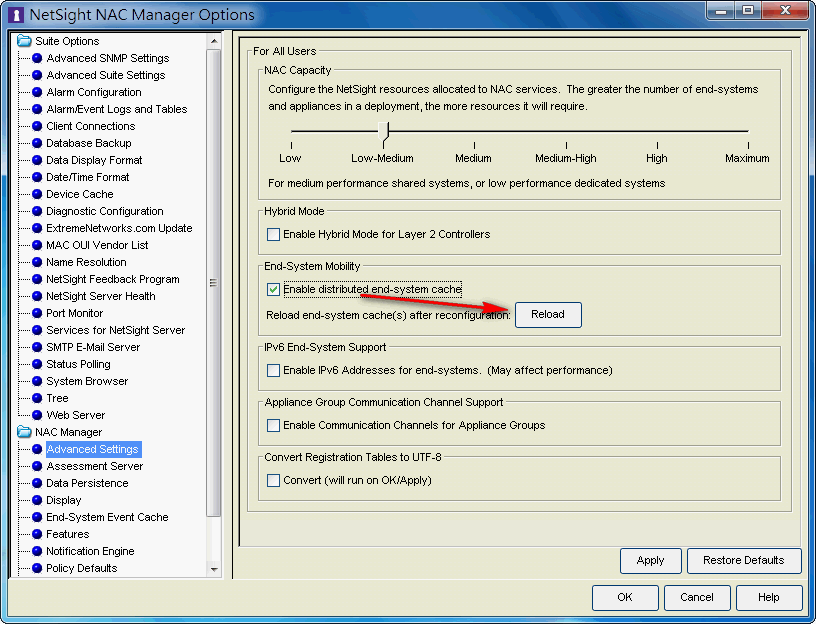The image size is (816, 624).
Task: Select the Suite Options root label
Action: coord(67,41)
